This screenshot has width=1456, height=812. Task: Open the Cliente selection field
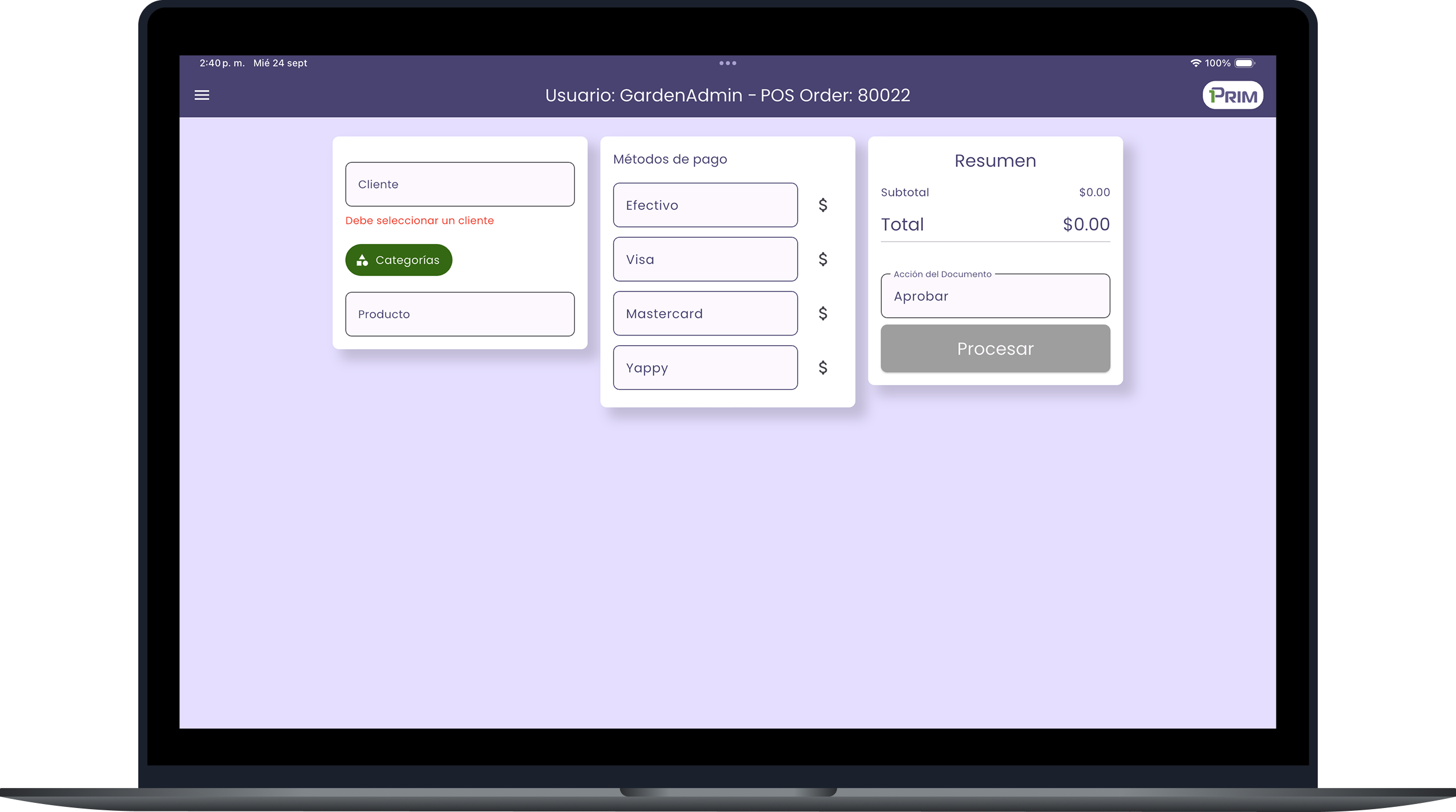(x=459, y=184)
